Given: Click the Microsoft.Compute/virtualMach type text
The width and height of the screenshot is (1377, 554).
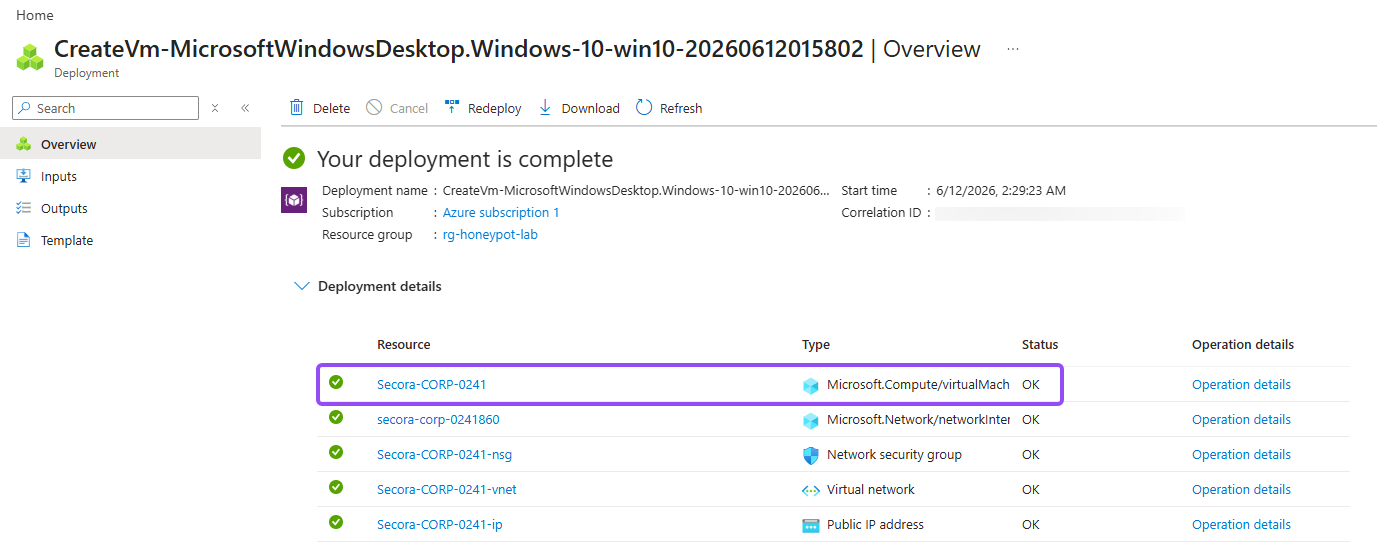Looking at the screenshot, I should point(918,384).
